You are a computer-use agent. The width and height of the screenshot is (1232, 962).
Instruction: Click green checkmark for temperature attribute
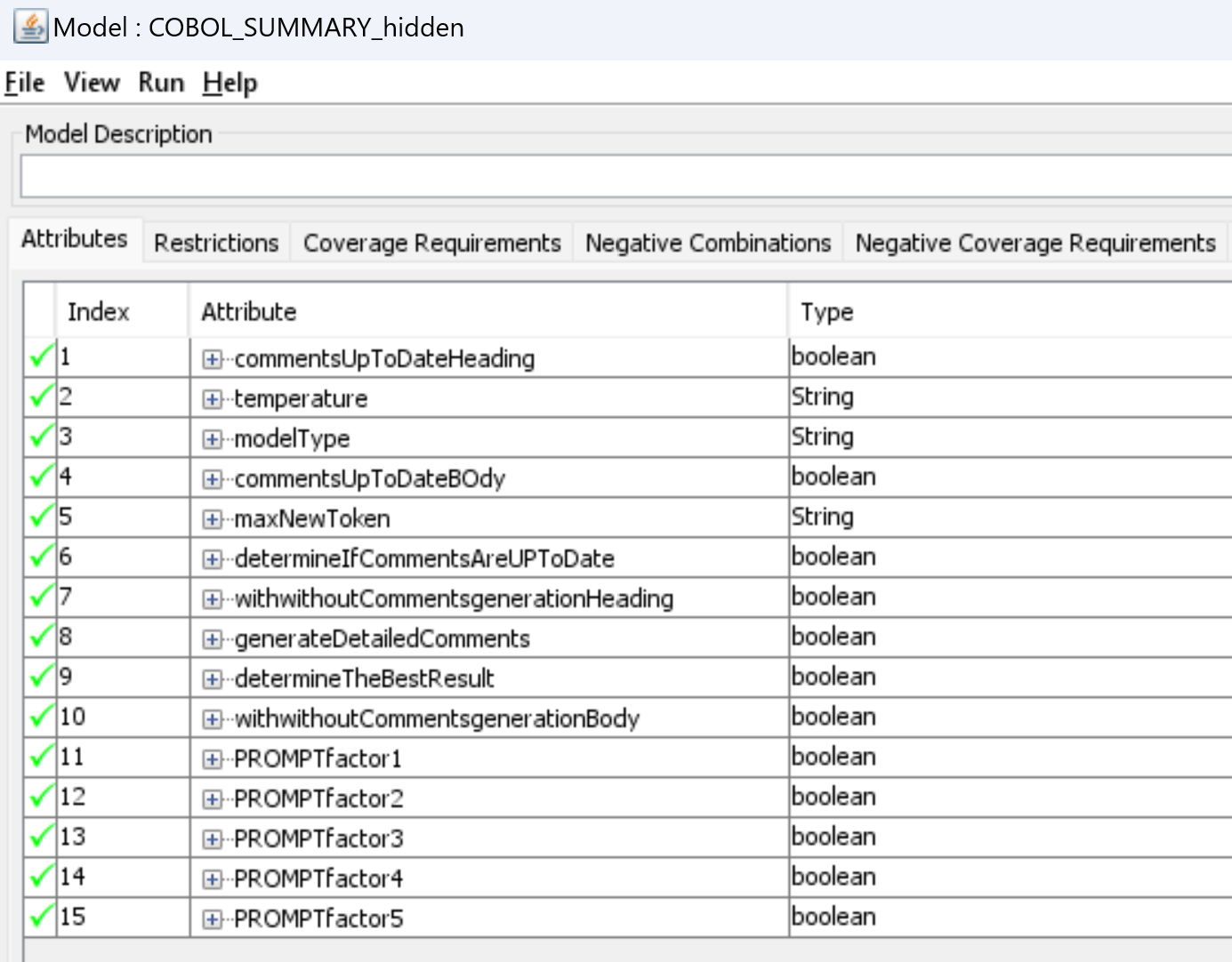pos(41,397)
